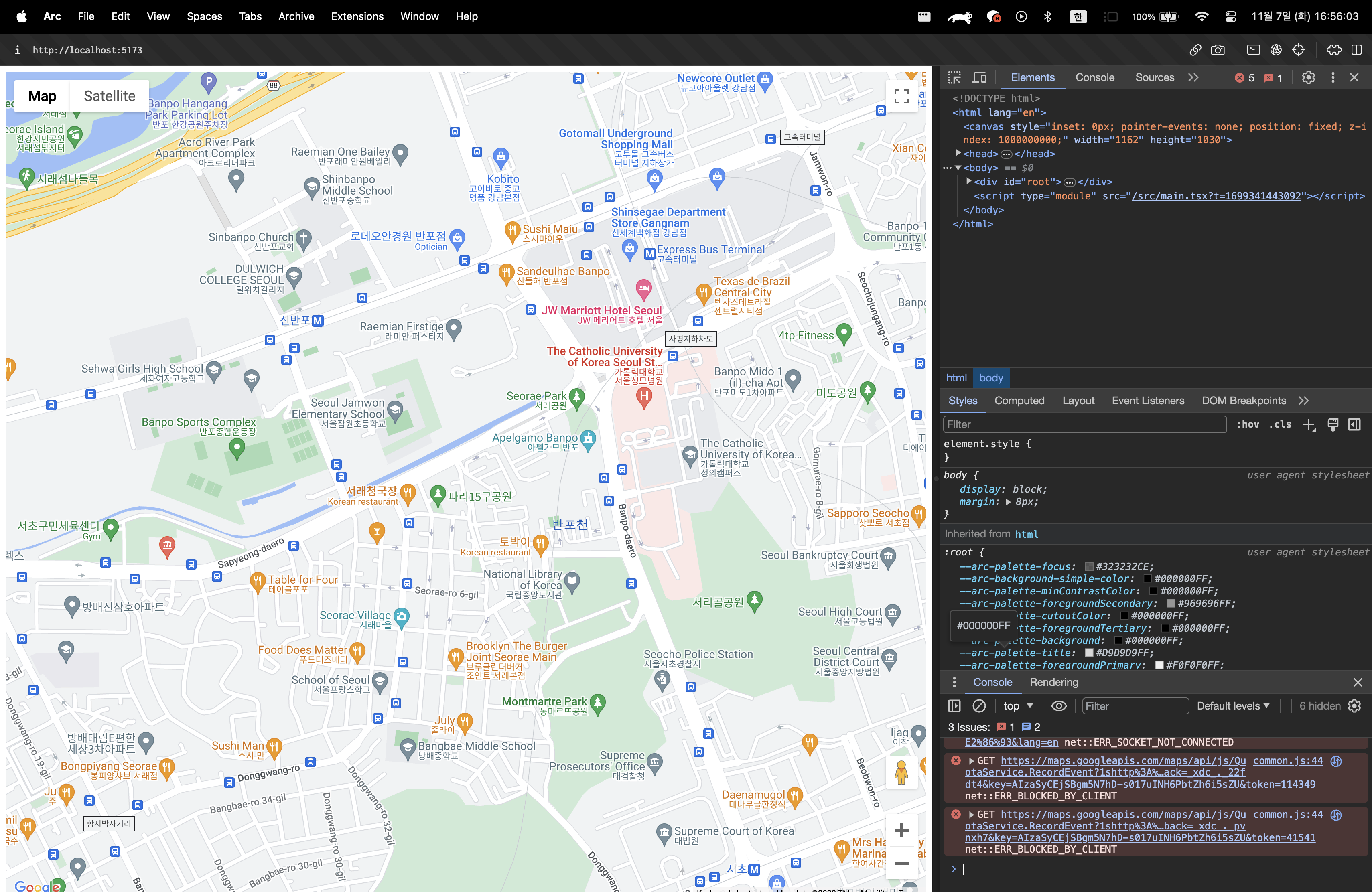The image size is (1372, 892).
Task: Toggle fullscreen map view button
Action: [901, 96]
